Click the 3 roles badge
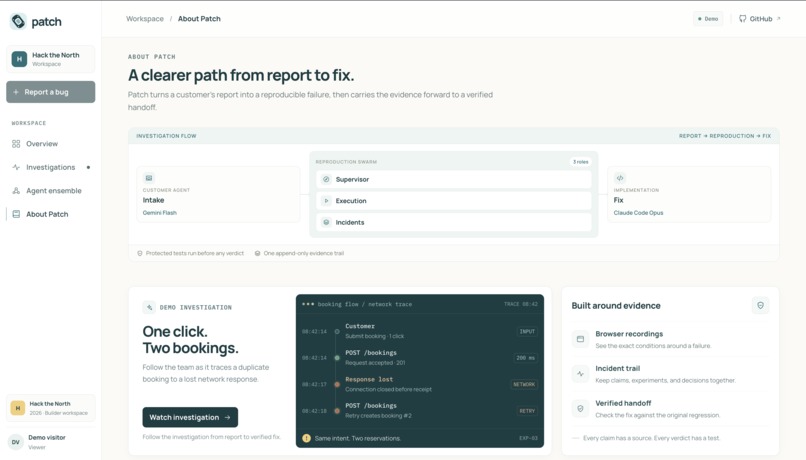This screenshot has height=460, width=806. (580, 162)
